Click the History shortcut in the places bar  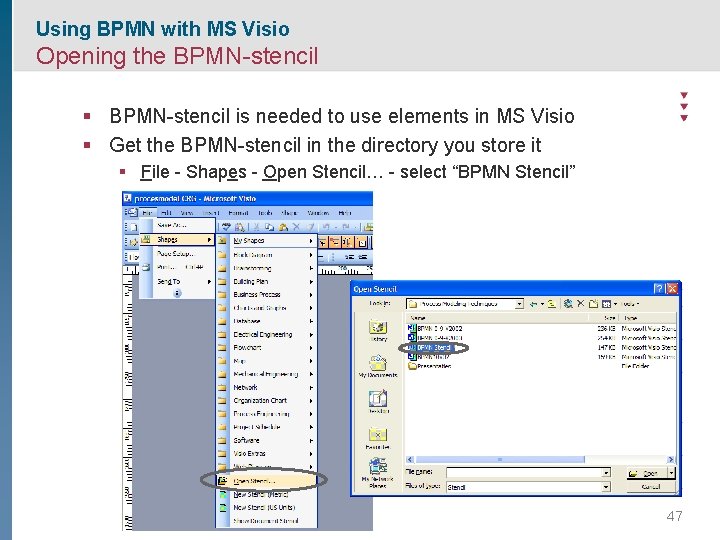378,331
